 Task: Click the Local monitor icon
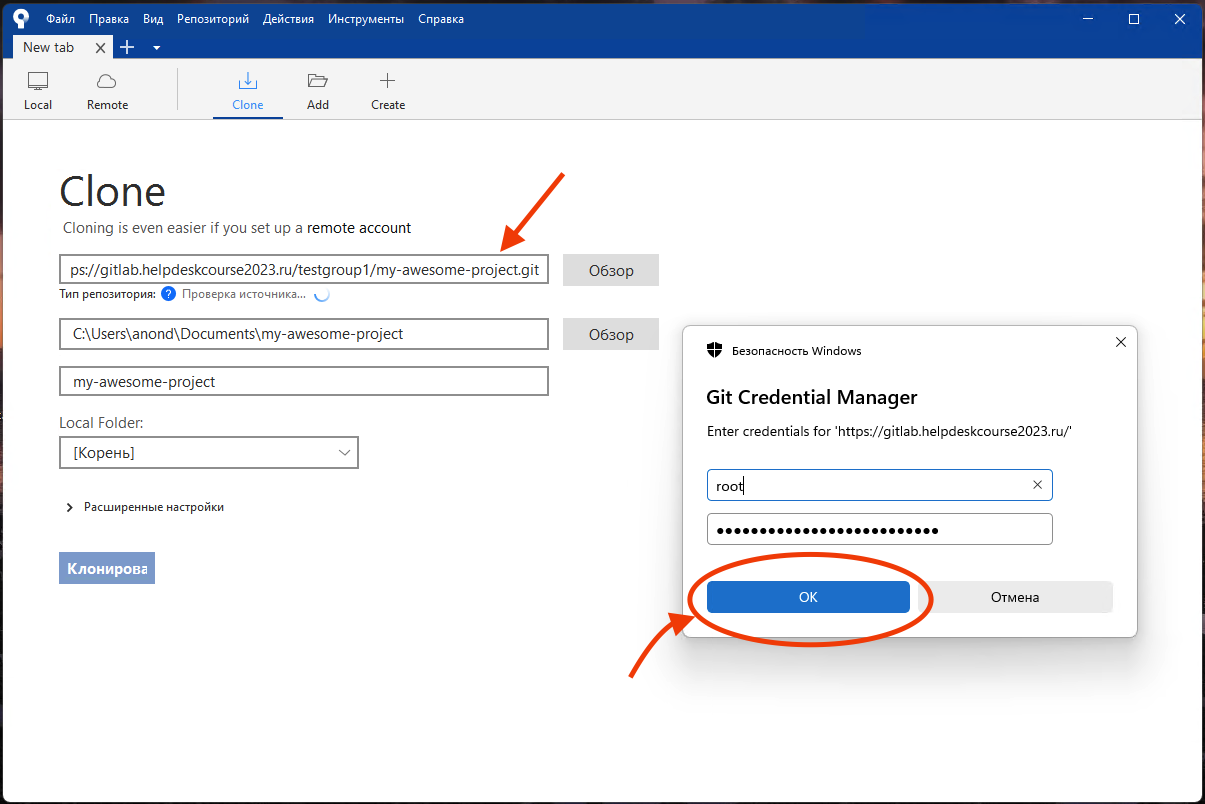pos(38,82)
